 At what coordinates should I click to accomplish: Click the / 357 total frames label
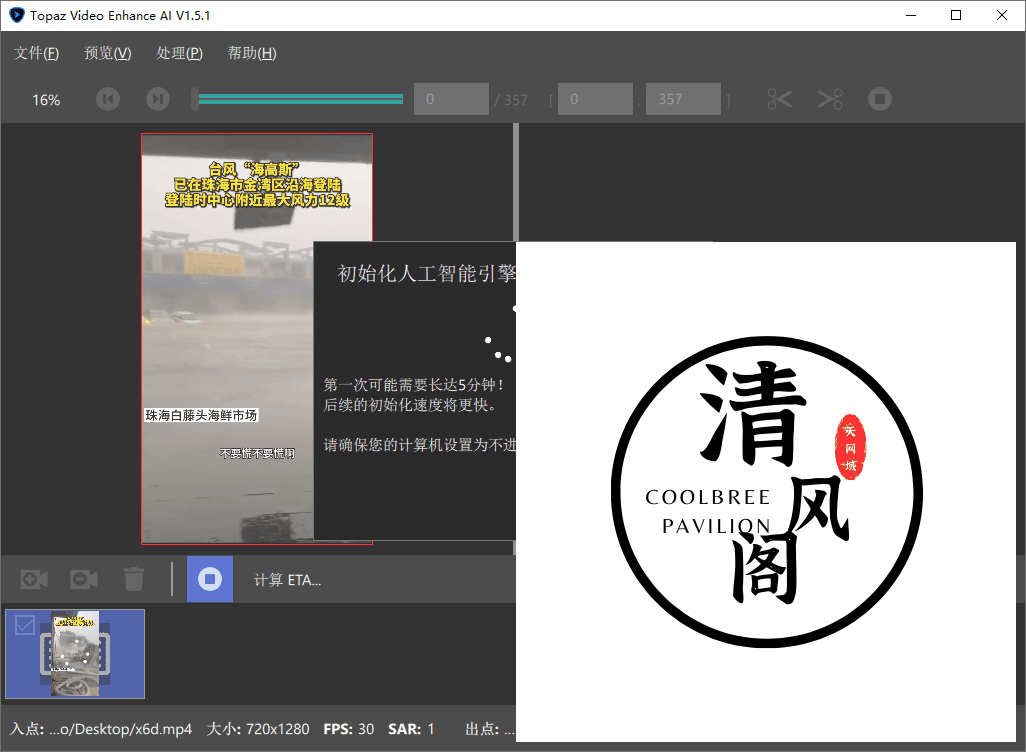coord(511,99)
